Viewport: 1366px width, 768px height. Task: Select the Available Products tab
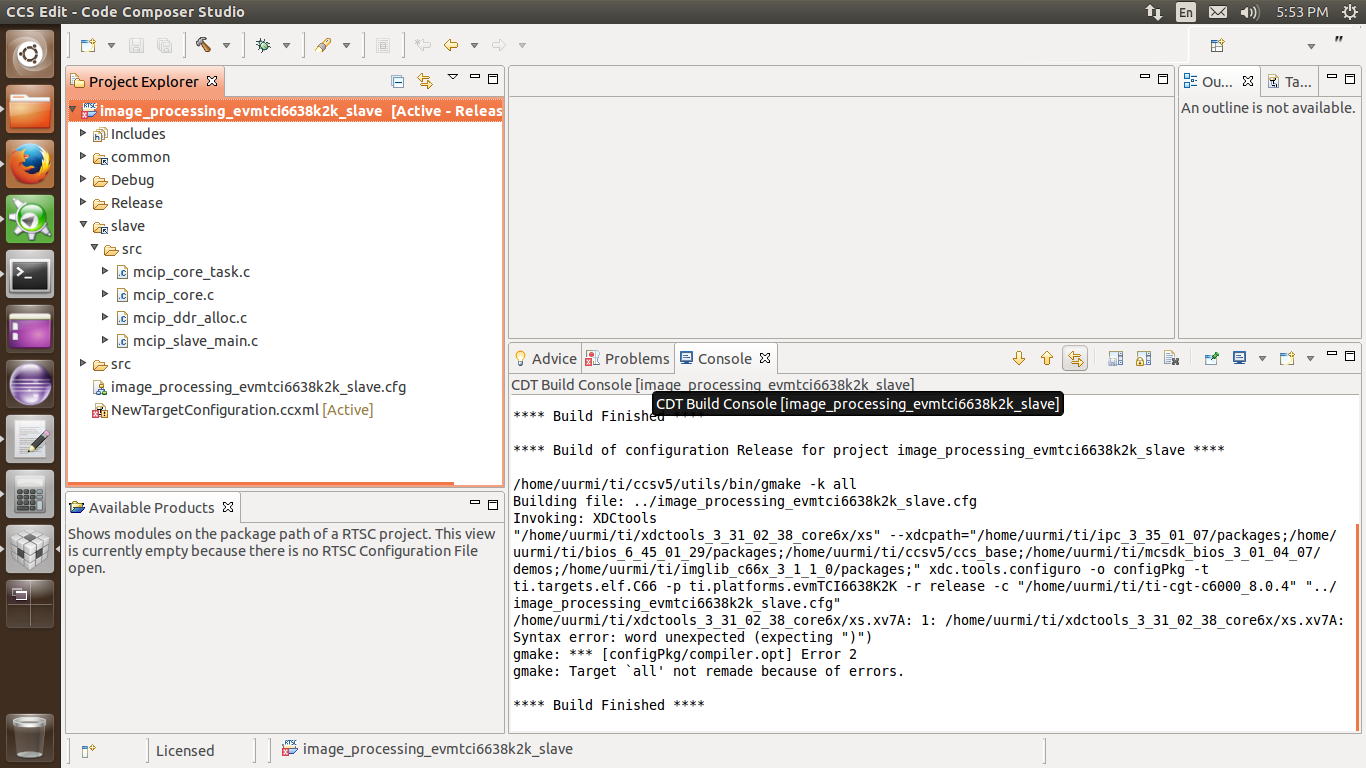152,507
